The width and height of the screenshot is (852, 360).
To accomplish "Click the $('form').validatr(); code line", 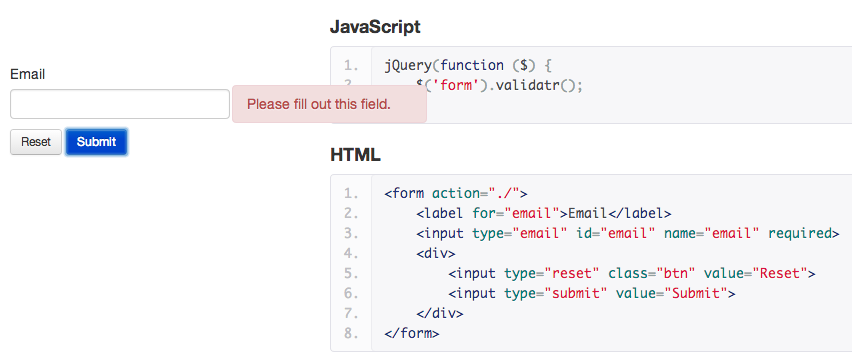I will (x=499, y=86).
